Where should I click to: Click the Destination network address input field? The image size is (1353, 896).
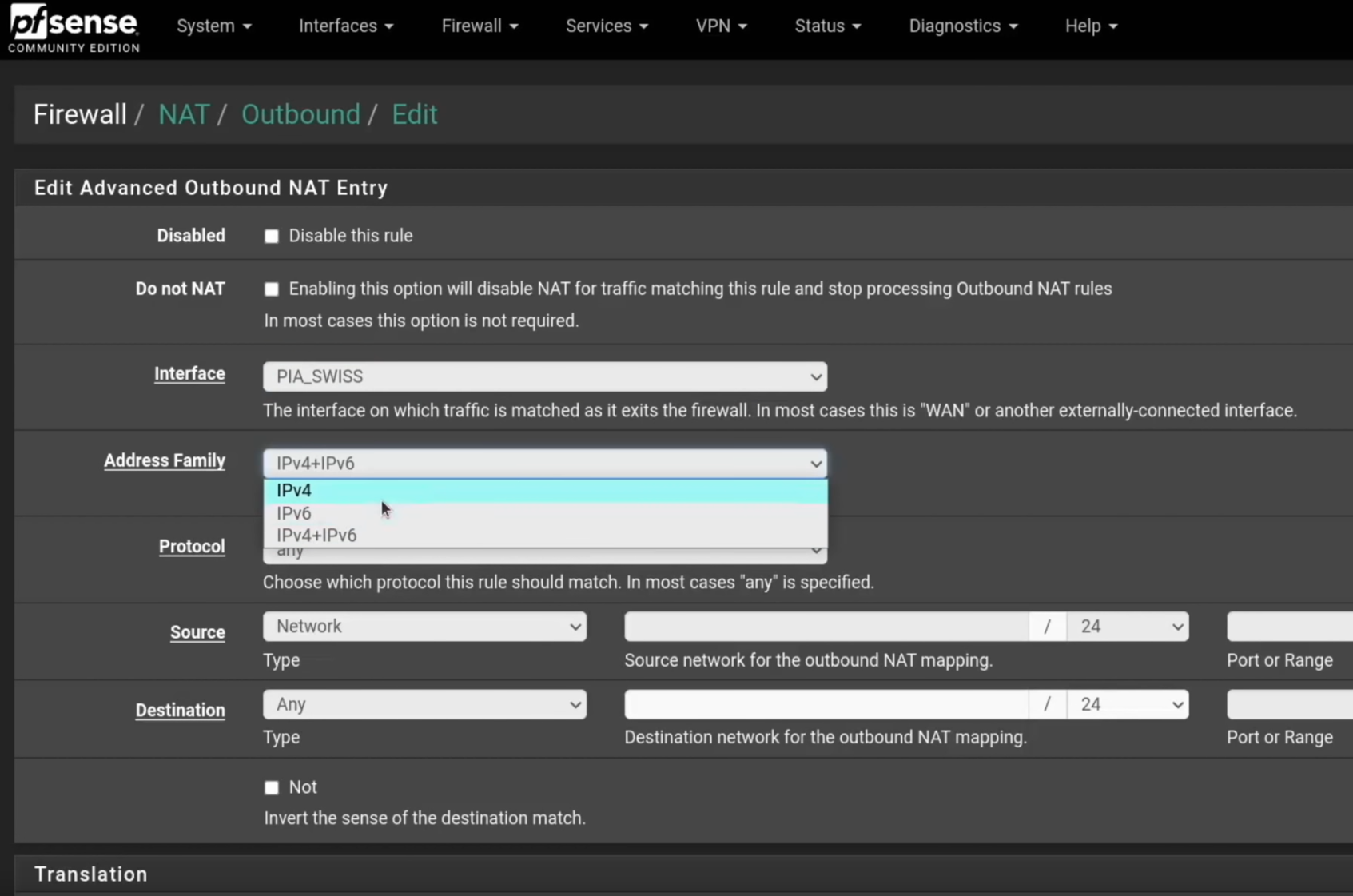[x=827, y=704]
